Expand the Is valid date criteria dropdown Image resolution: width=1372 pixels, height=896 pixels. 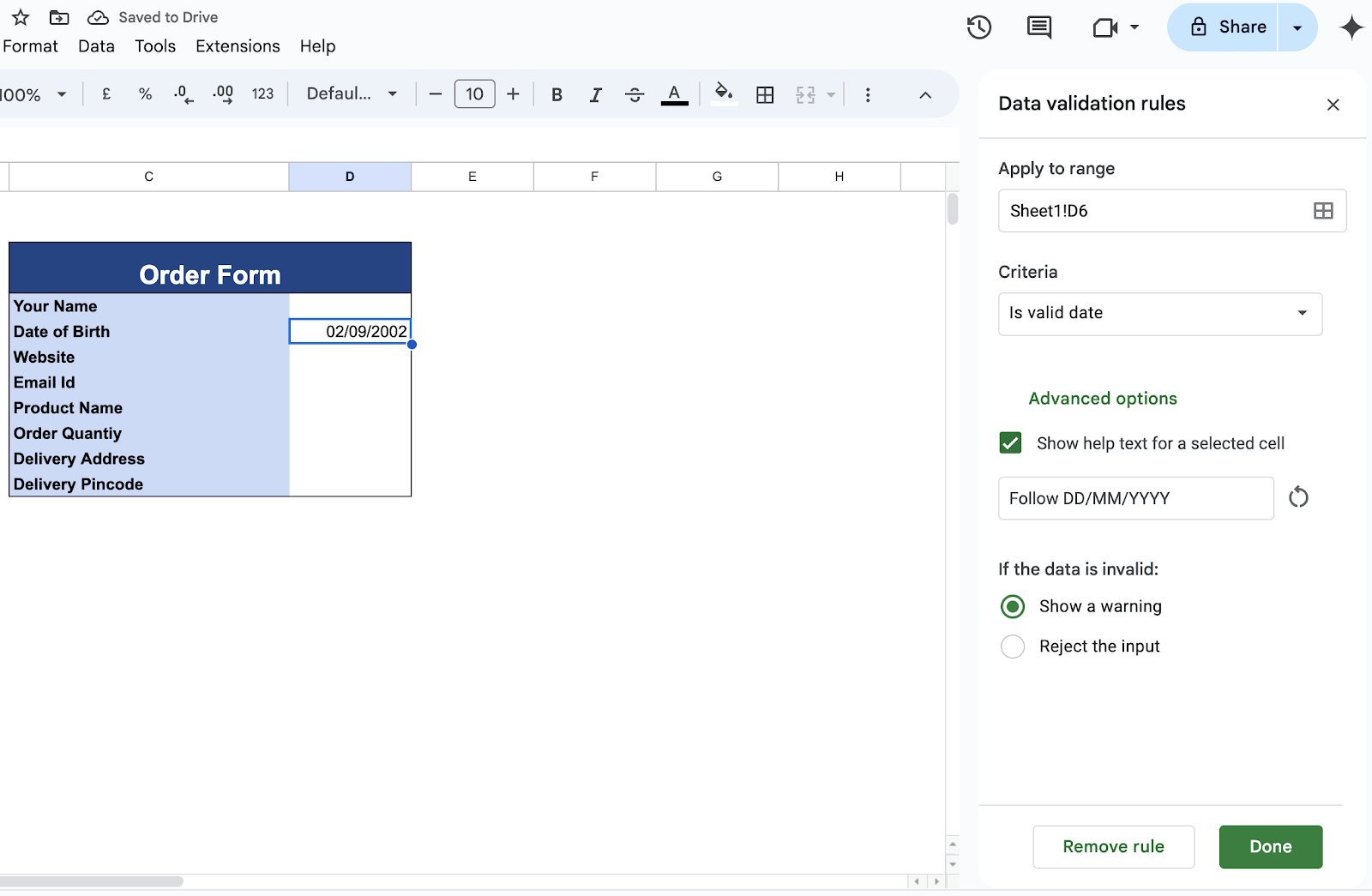tap(1159, 314)
